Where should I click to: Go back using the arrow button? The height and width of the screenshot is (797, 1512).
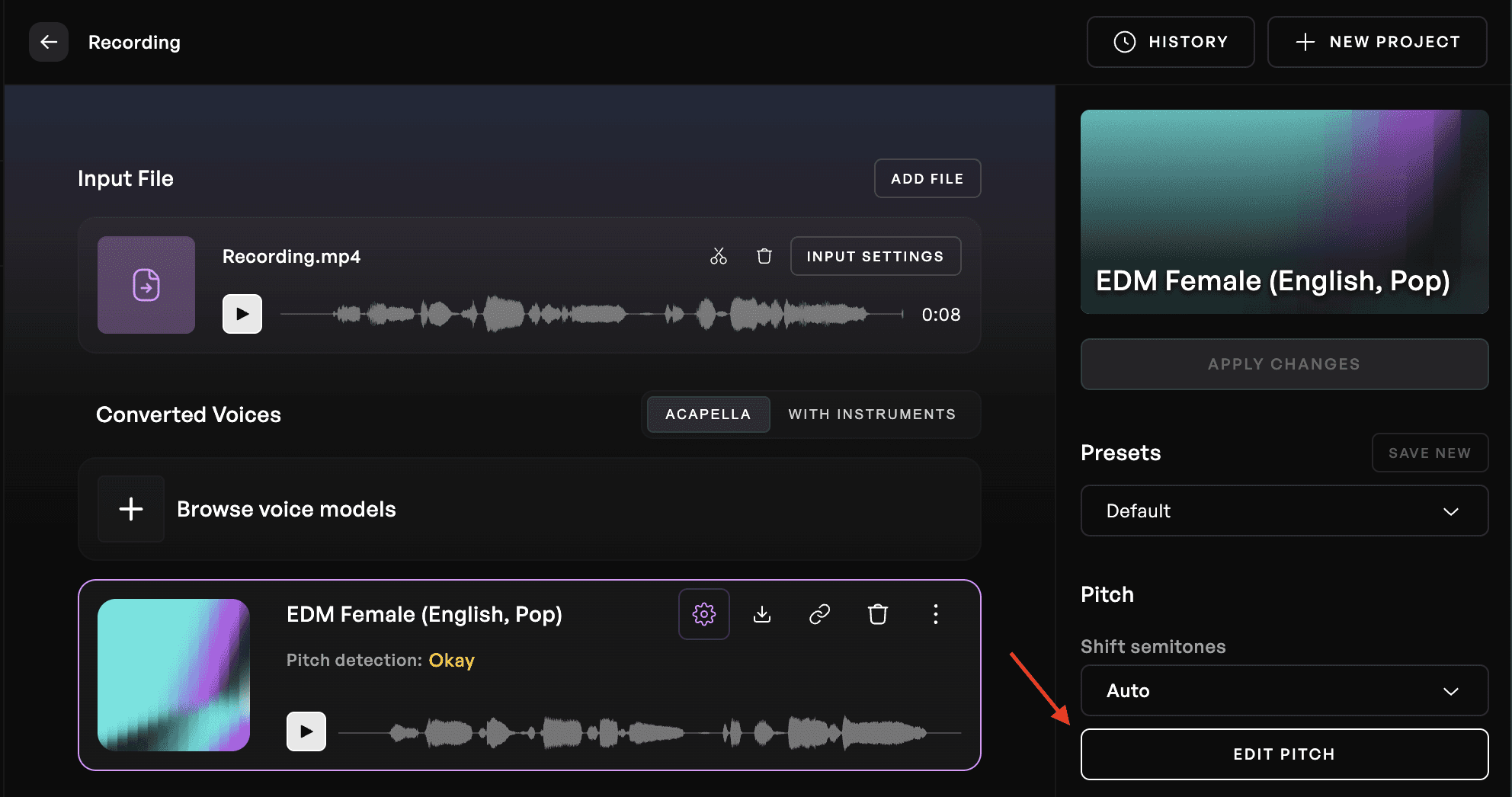49,42
